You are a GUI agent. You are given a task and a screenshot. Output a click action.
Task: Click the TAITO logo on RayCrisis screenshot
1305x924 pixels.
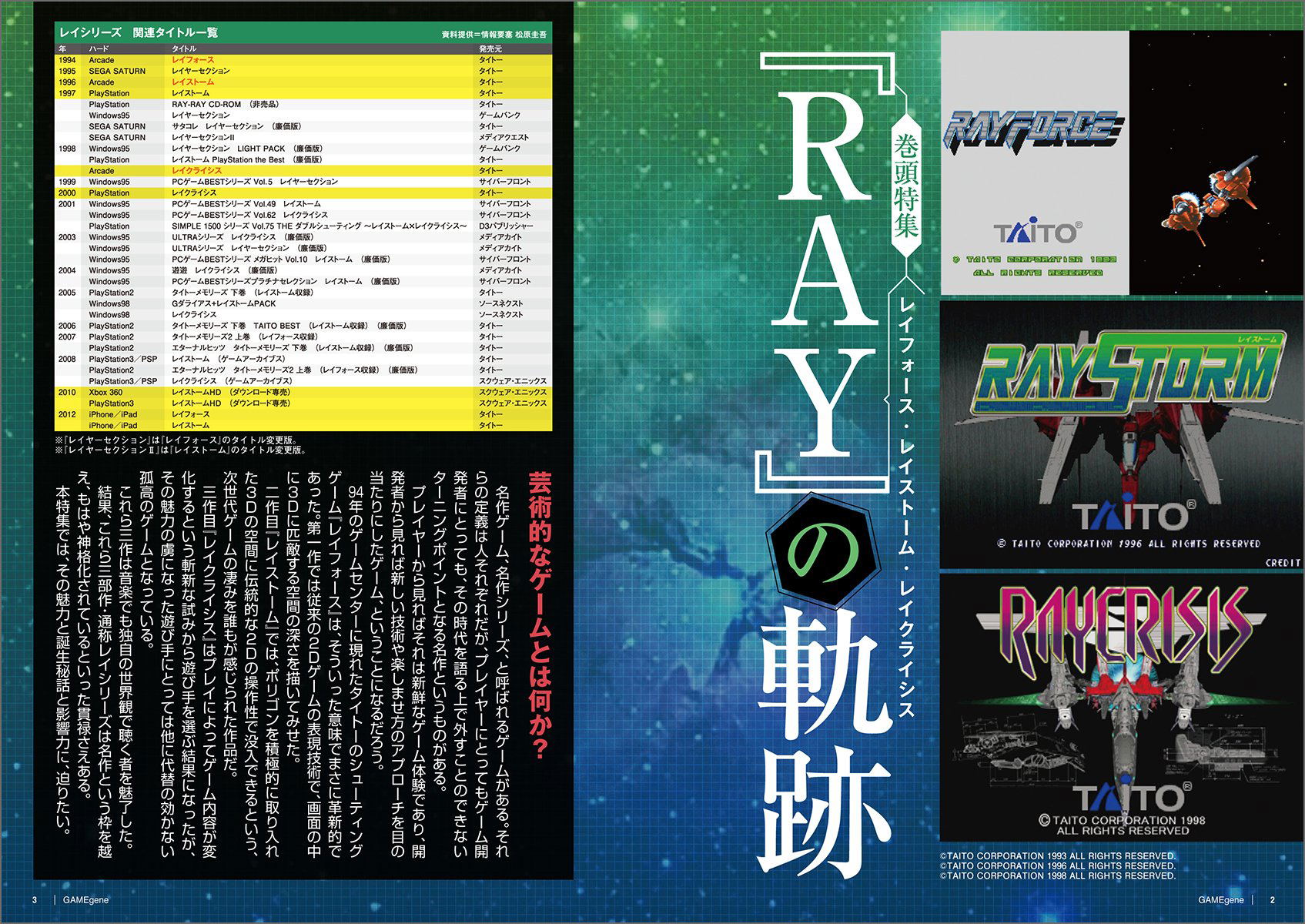point(1132,798)
